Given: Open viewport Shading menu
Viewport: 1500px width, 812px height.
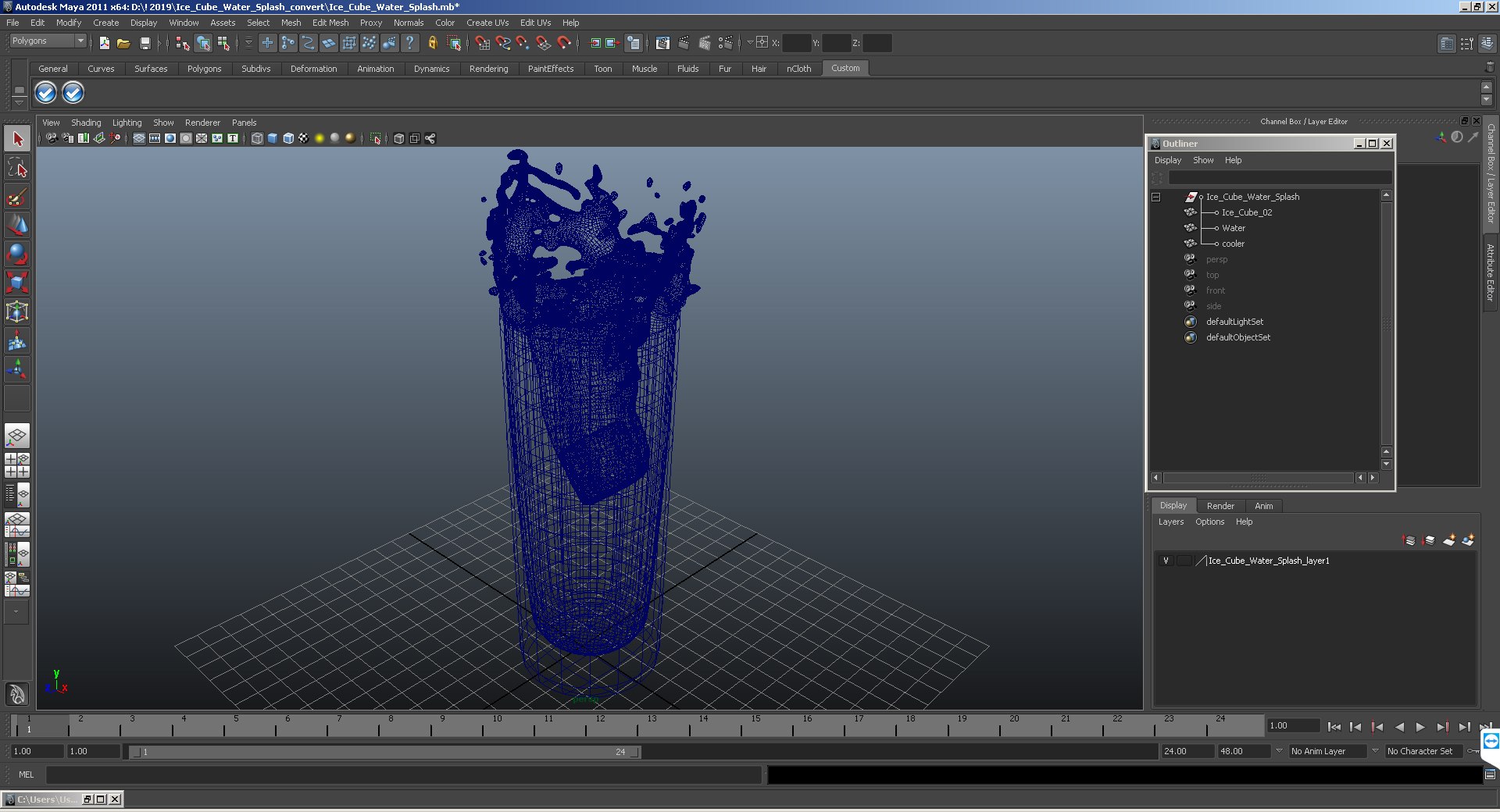Looking at the screenshot, I should tap(86, 123).
